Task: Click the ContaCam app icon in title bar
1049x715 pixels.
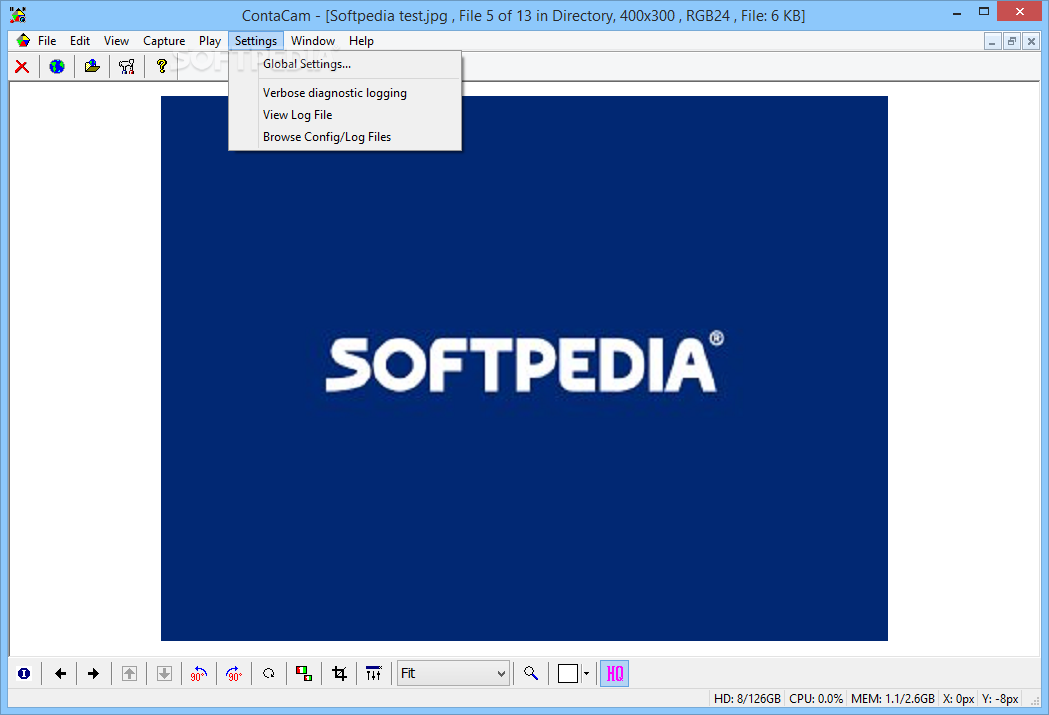Action: [18, 14]
